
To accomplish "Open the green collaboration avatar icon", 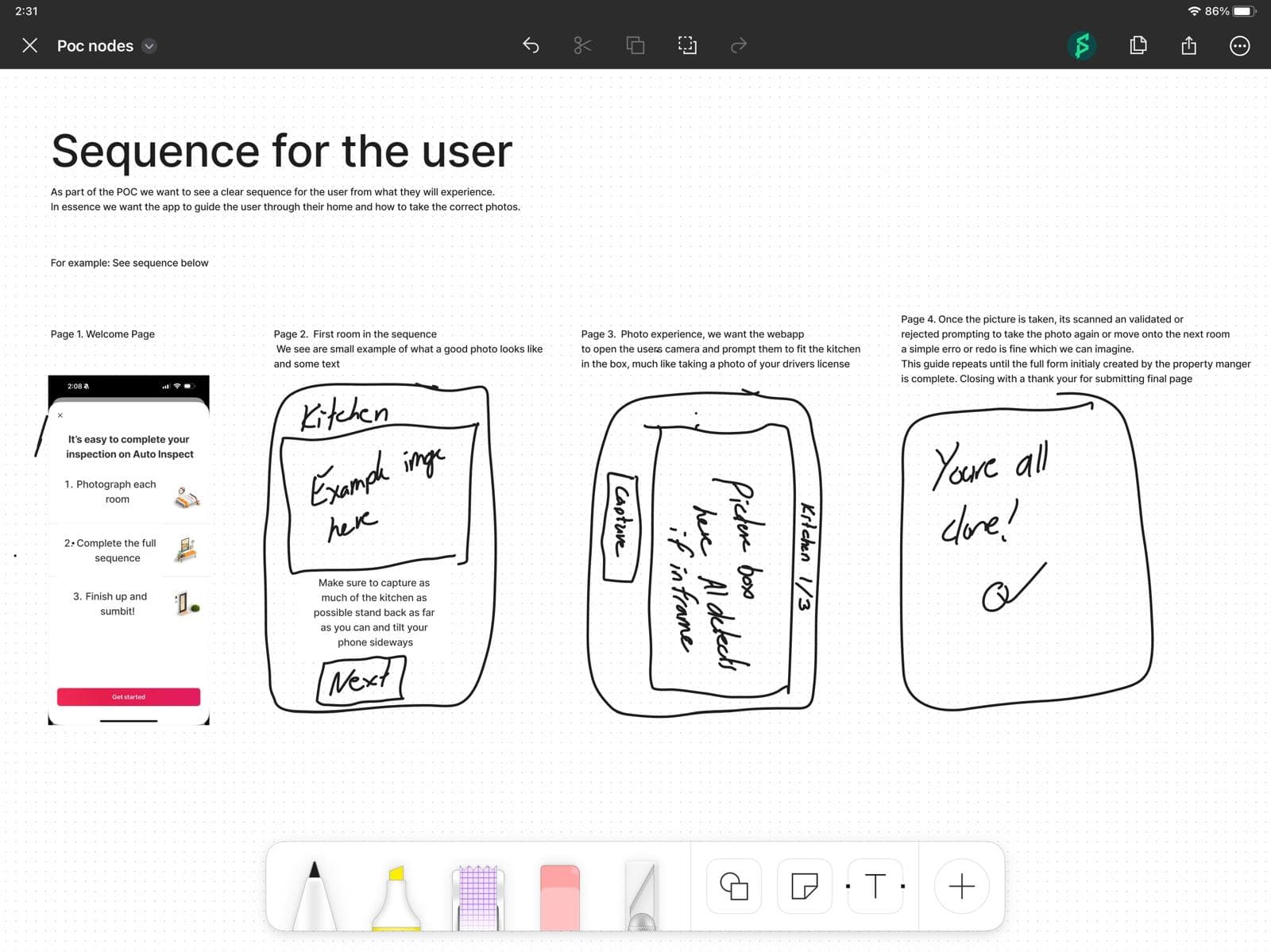I will [x=1082, y=45].
